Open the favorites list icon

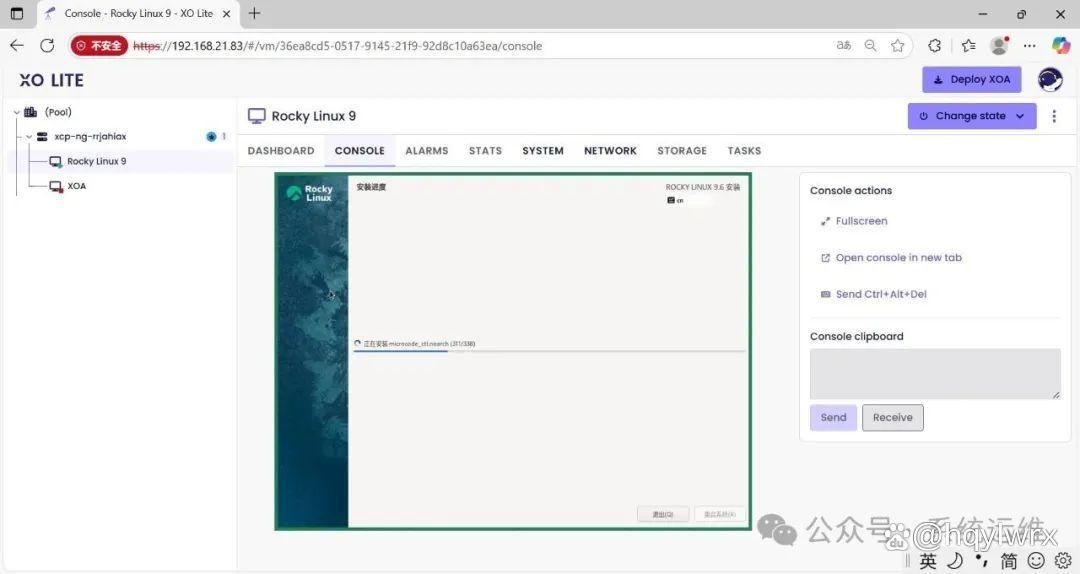pos(968,45)
